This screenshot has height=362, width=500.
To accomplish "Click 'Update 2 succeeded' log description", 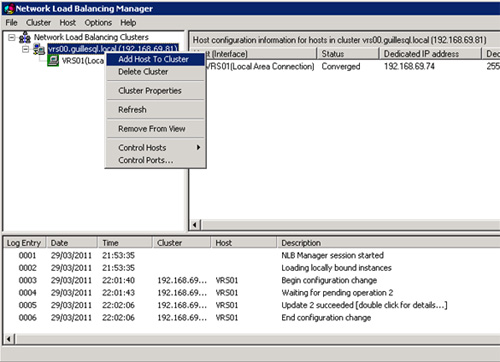I will (364, 305).
